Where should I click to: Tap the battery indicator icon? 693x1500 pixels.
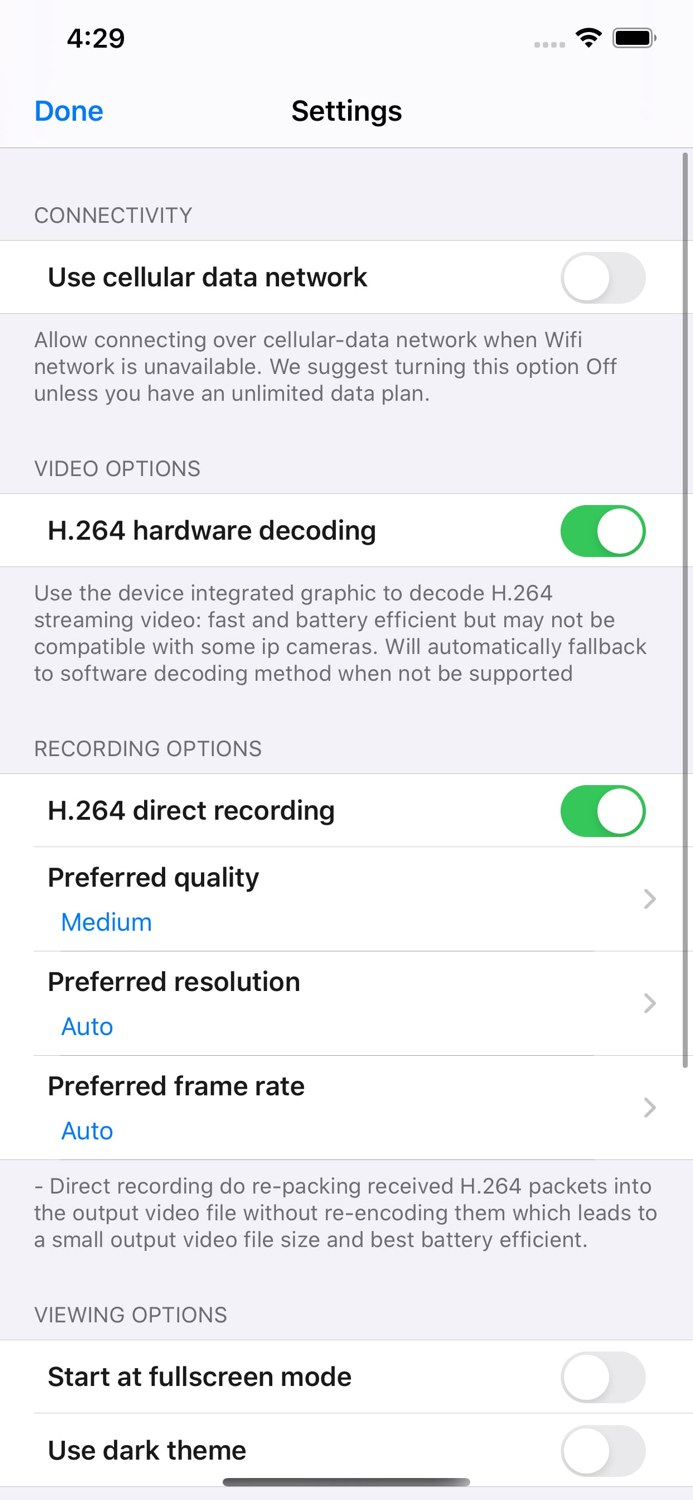[634, 38]
